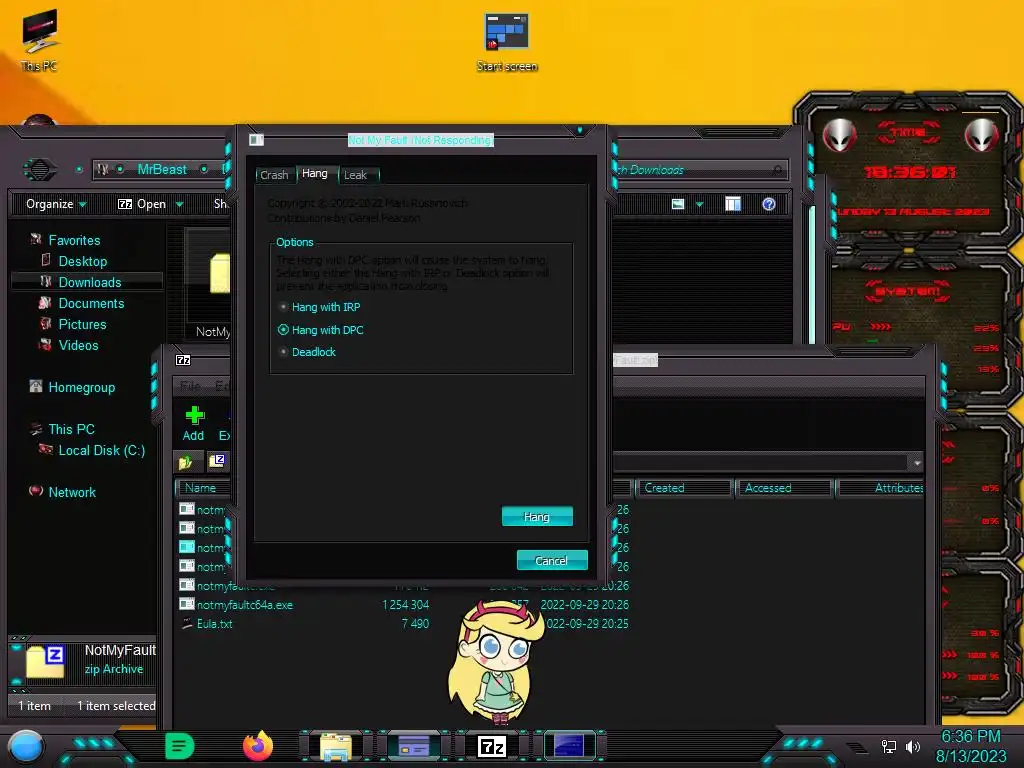
Task: Select Eula.txt in 7-Zip list
Action: tap(214, 624)
